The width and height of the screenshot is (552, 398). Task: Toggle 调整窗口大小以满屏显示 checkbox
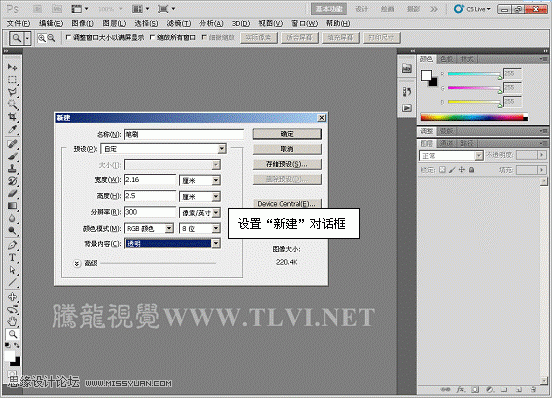pos(68,37)
